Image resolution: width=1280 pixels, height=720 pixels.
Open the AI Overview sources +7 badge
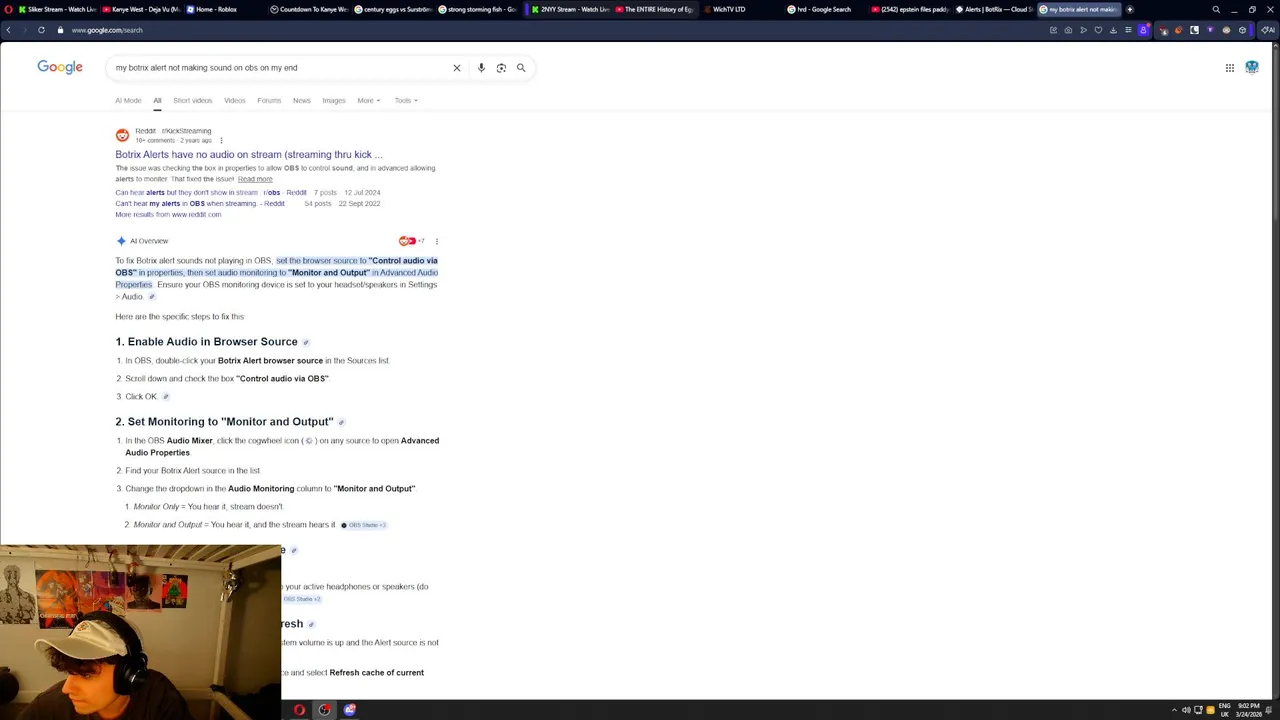(412, 241)
